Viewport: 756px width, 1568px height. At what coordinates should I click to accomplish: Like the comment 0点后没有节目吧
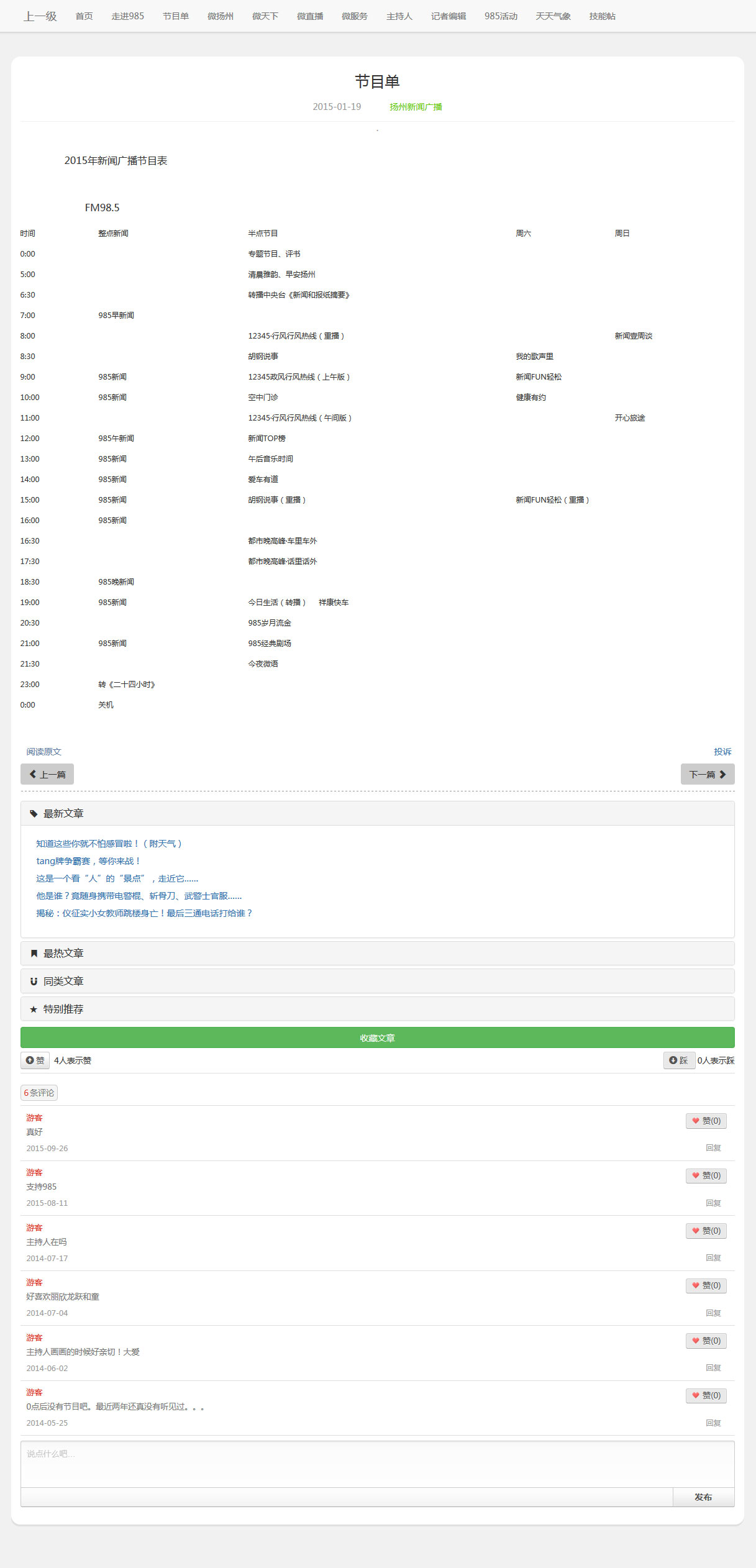[x=706, y=1395]
